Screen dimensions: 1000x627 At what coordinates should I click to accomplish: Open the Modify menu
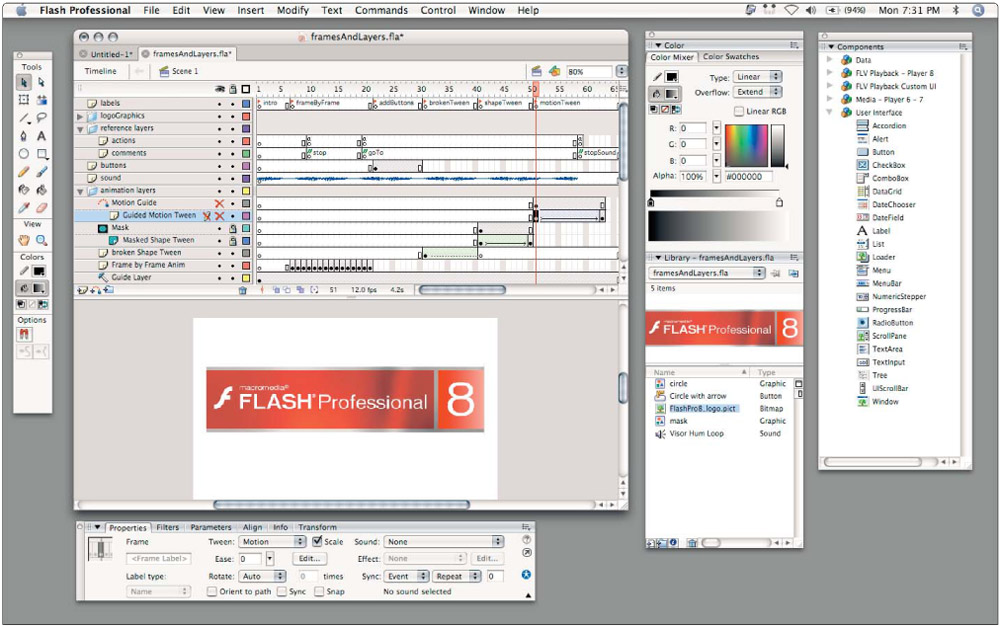coord(292,10)
